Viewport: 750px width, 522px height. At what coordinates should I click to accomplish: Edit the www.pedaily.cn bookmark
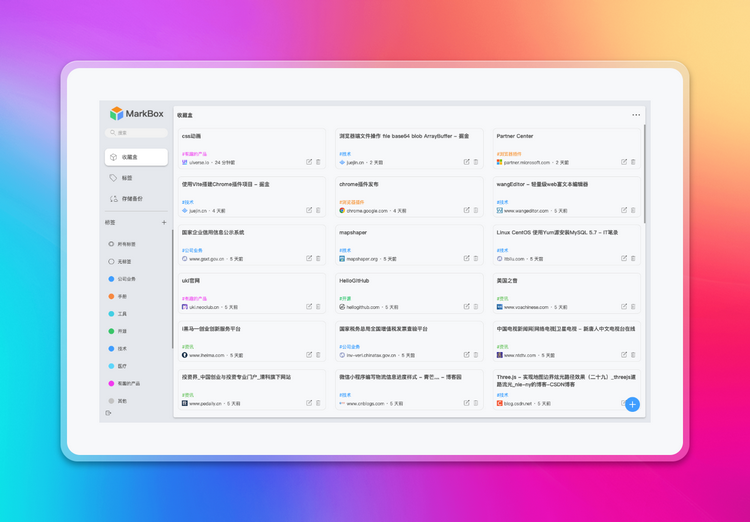point(309,403)
